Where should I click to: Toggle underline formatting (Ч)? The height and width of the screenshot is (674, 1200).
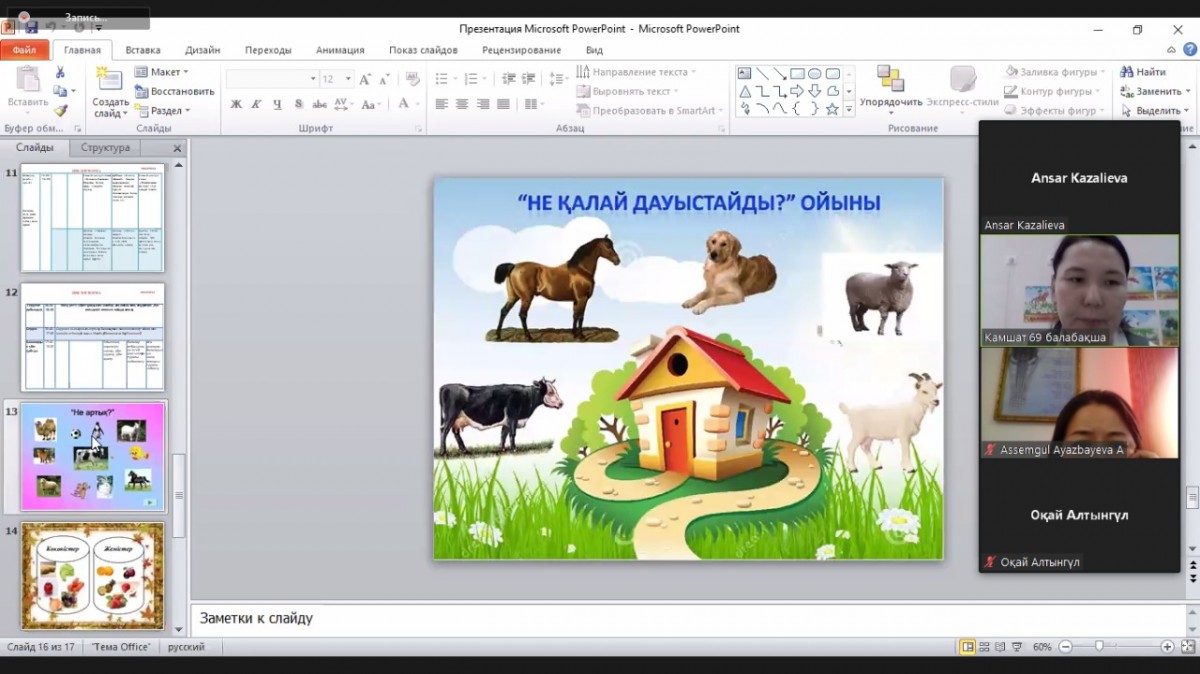277,104
